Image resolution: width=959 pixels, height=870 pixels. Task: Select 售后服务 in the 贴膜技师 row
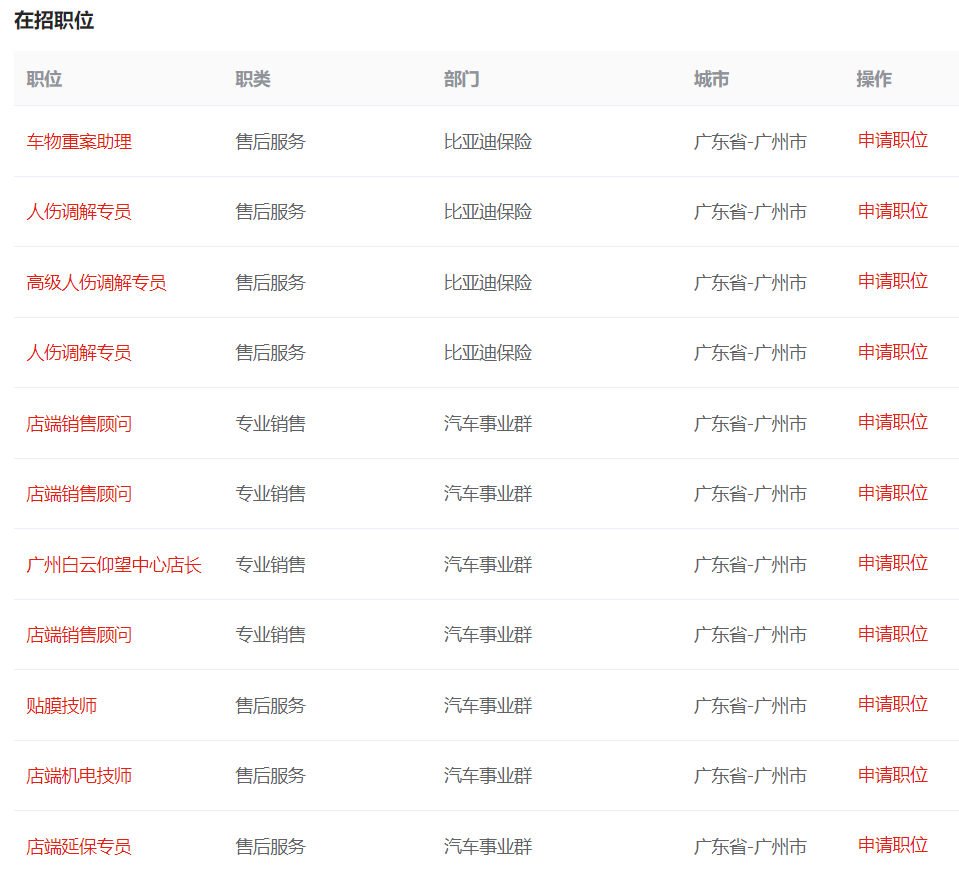tap(270, 706)
